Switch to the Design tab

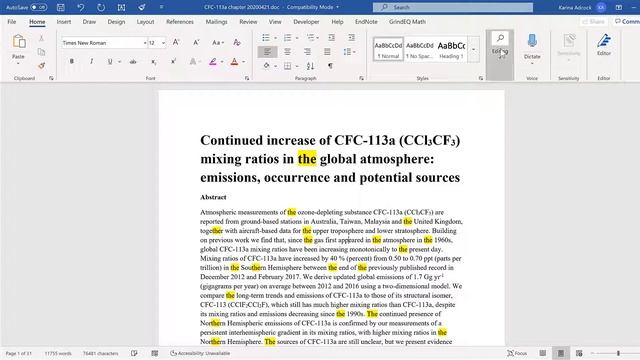point(116,22)
